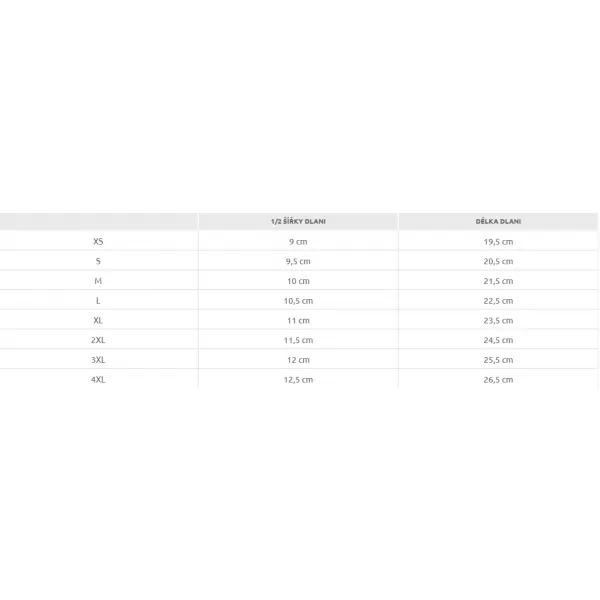Select the 4XL size row label
The width and height of the screenshot is (600, 600).
[98, 380]
